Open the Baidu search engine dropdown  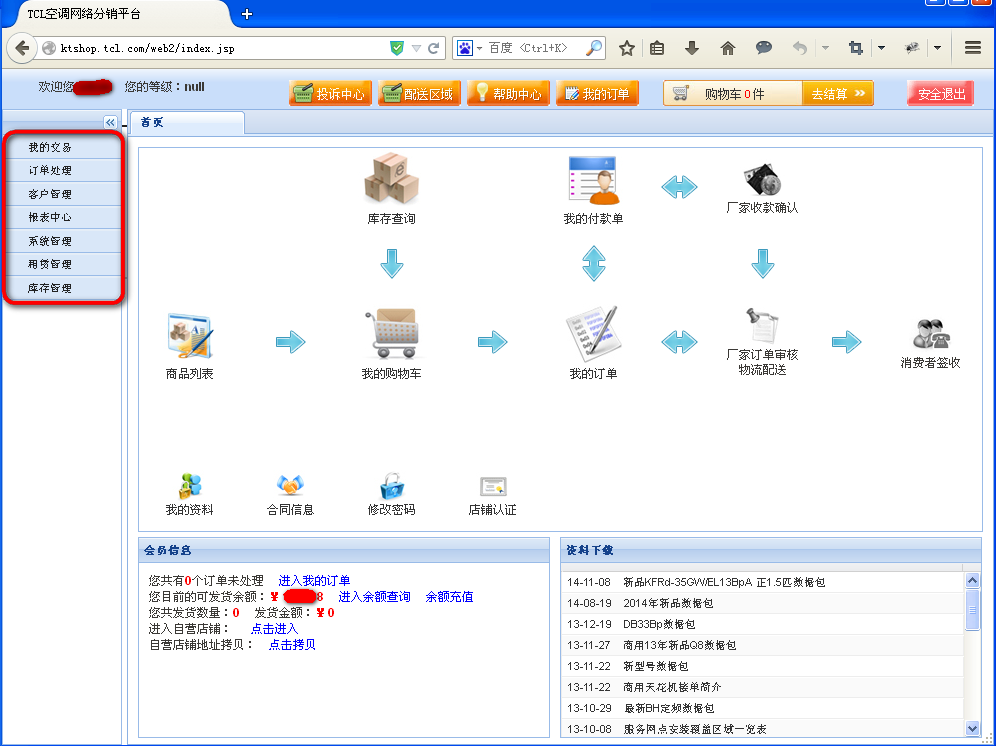(x=480, y=48)
